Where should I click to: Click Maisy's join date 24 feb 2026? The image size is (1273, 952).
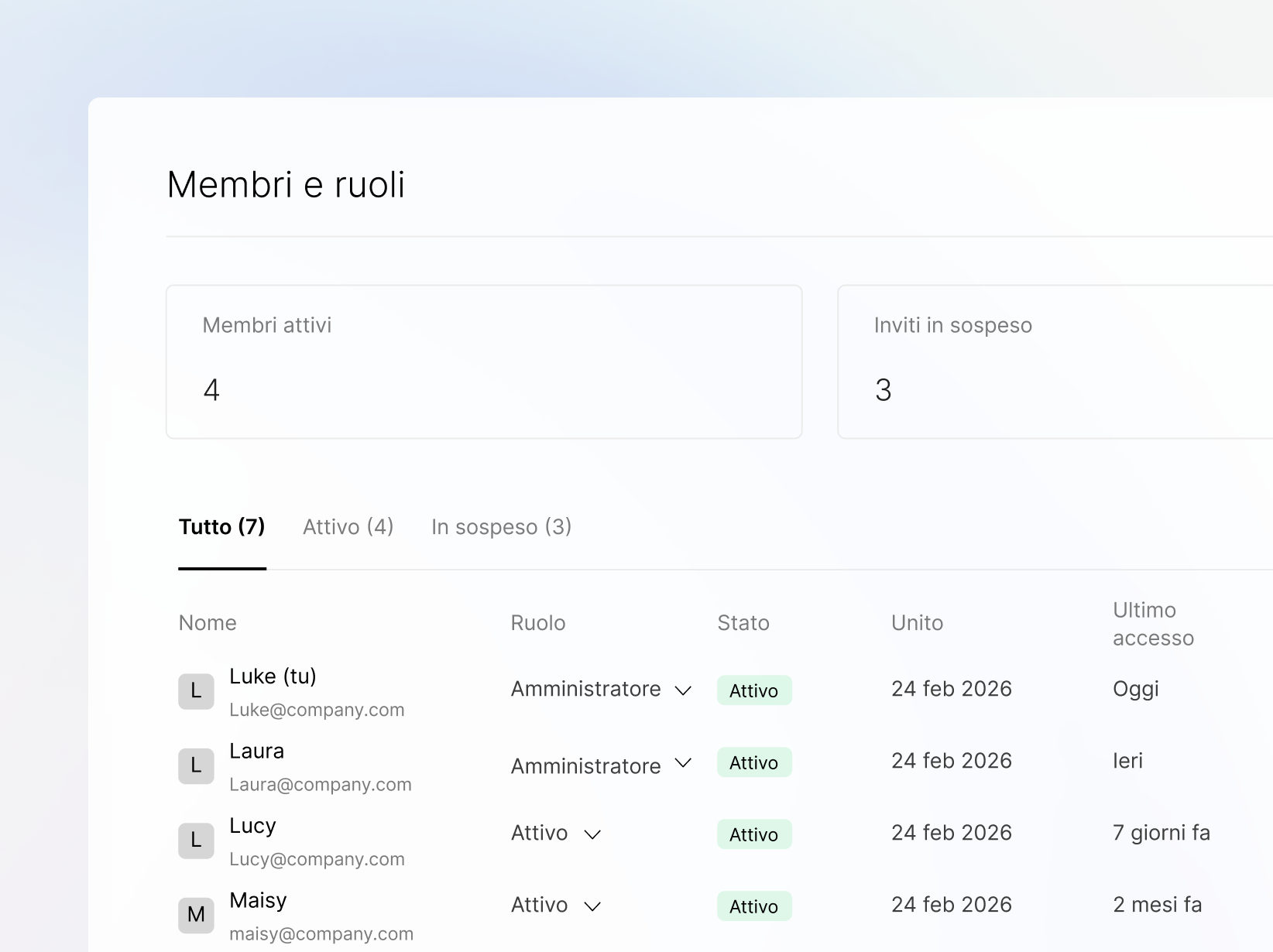pos(952,905)
